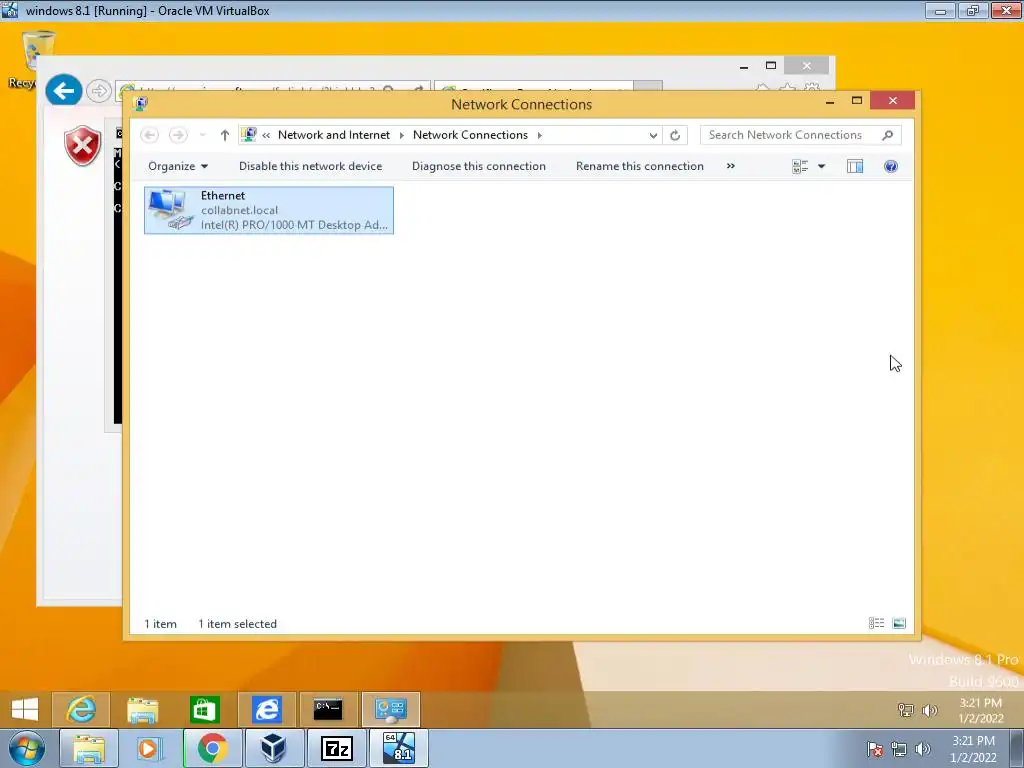Screen dimensions: 1024x768
Task: Open the view options dropdown arrow
Action: pyautogui.click(x=822, y=167)
